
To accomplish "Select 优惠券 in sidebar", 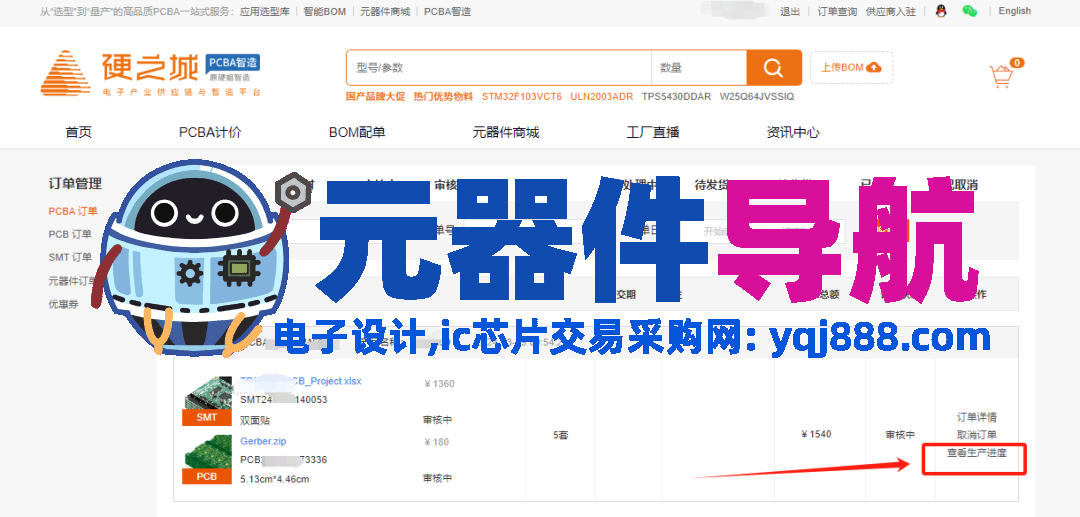I will [x=63, y=304].
